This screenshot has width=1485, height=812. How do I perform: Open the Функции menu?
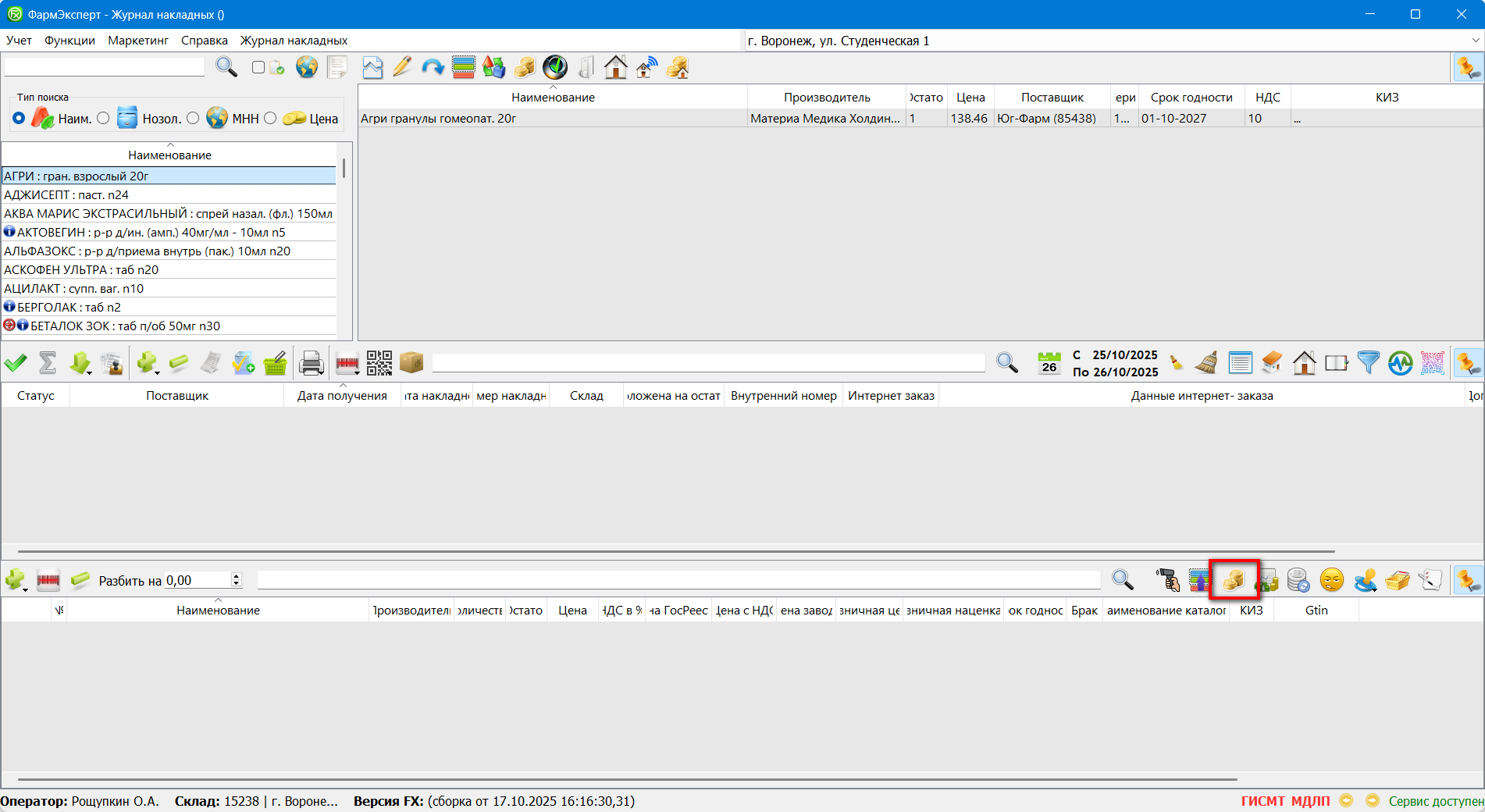pos(69,41)
